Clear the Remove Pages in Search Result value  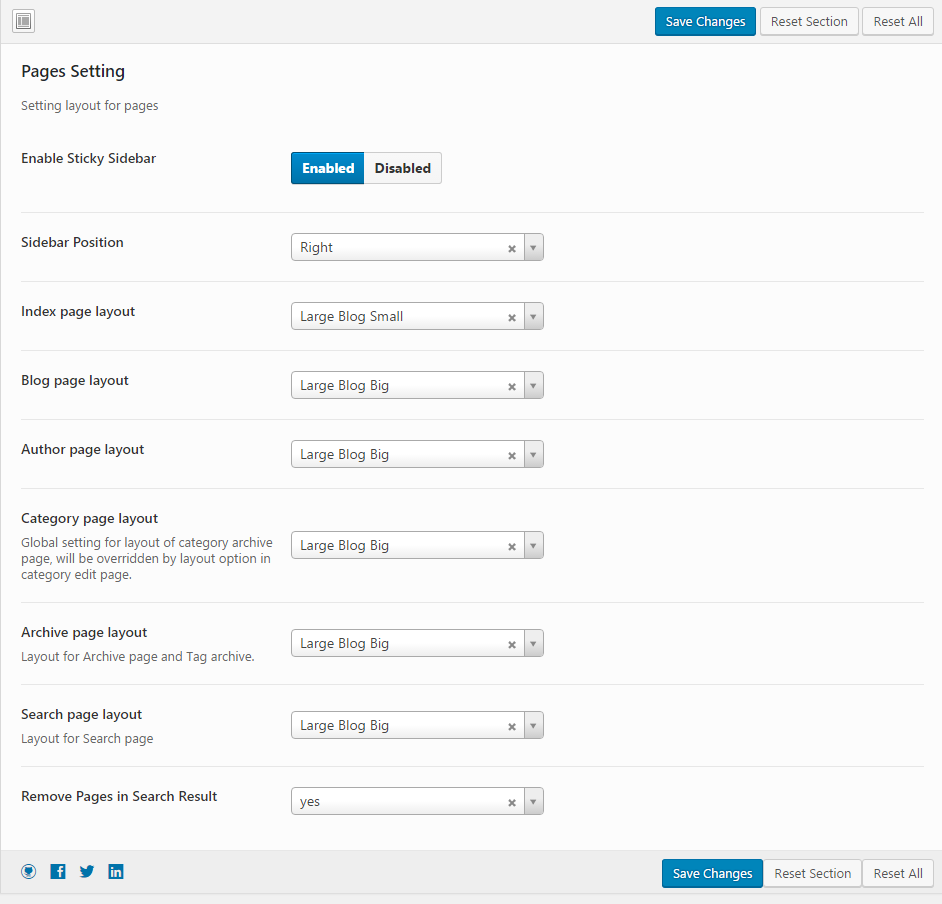[x=512, y=802]
